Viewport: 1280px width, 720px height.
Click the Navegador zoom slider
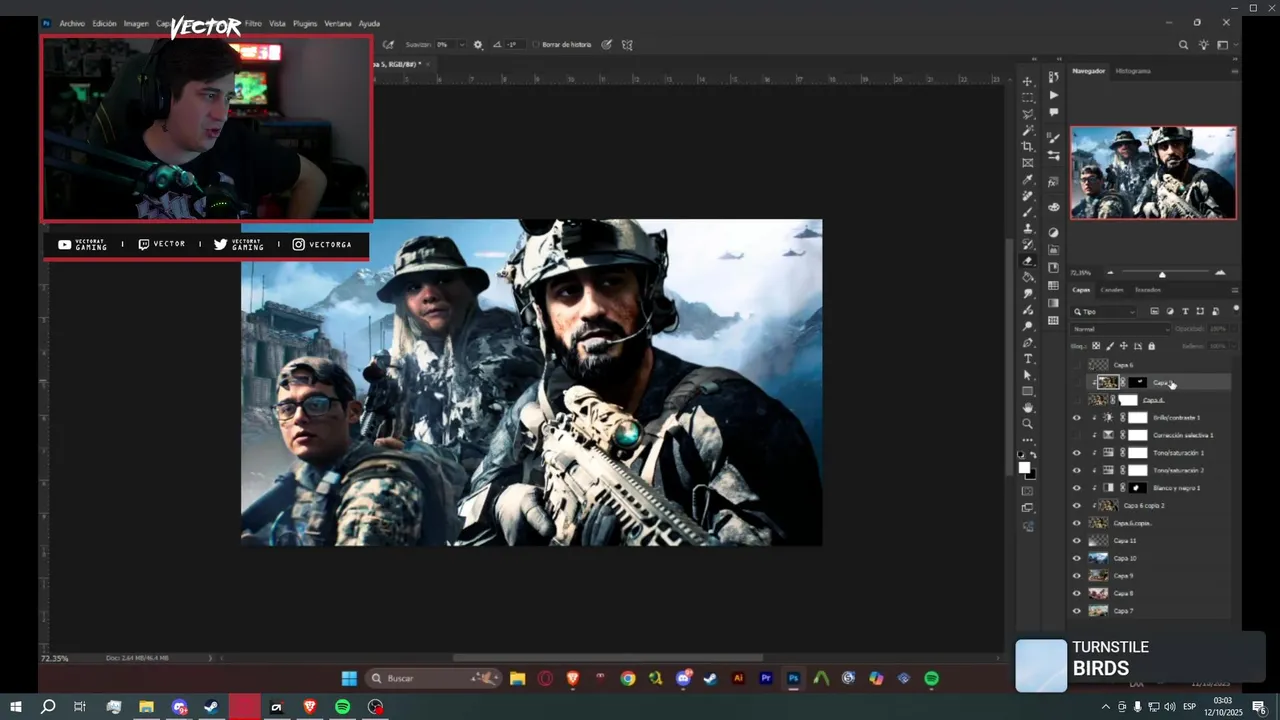tap(1162, 274)
